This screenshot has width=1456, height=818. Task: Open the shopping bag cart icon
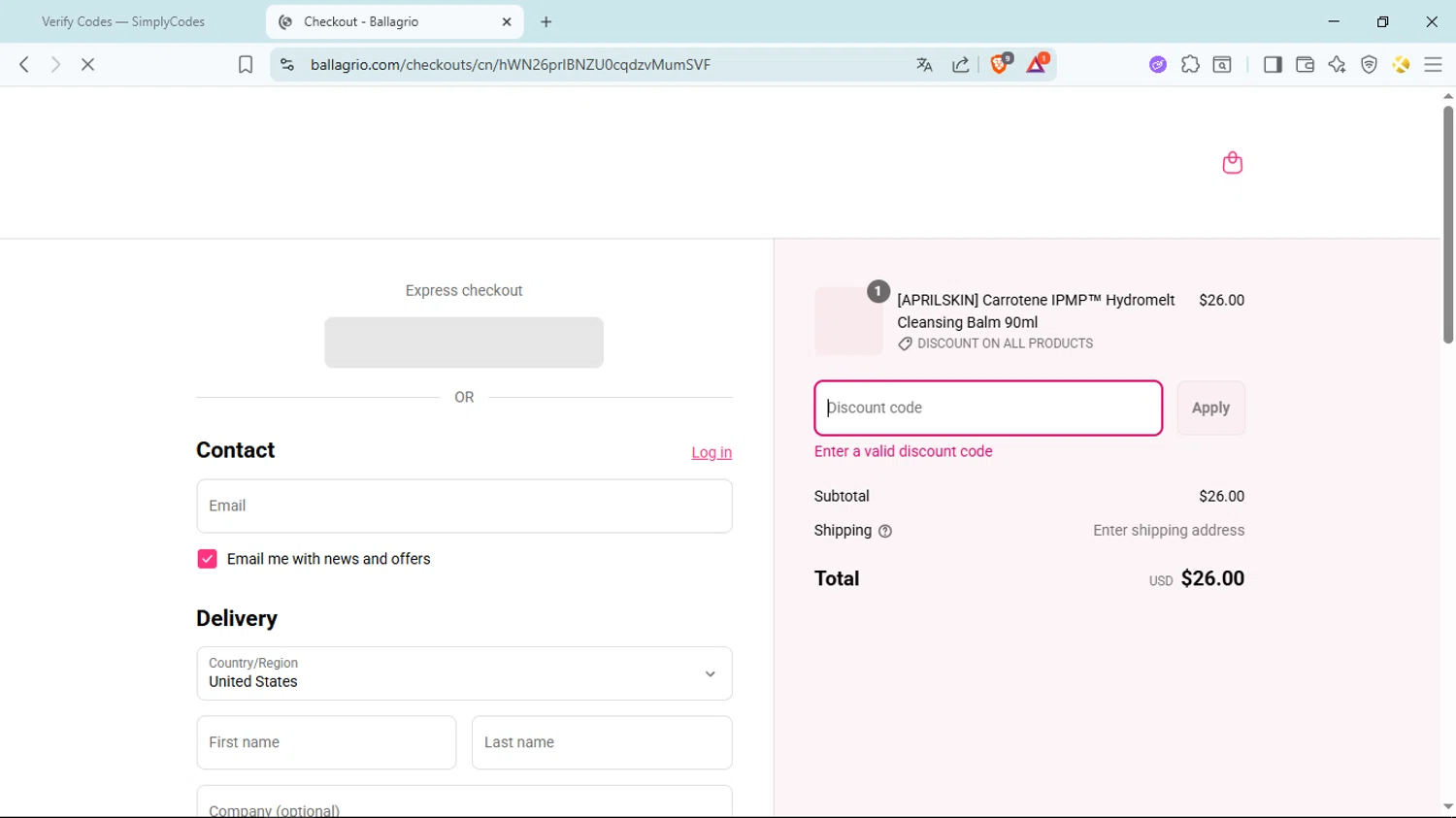[1233, 163]
